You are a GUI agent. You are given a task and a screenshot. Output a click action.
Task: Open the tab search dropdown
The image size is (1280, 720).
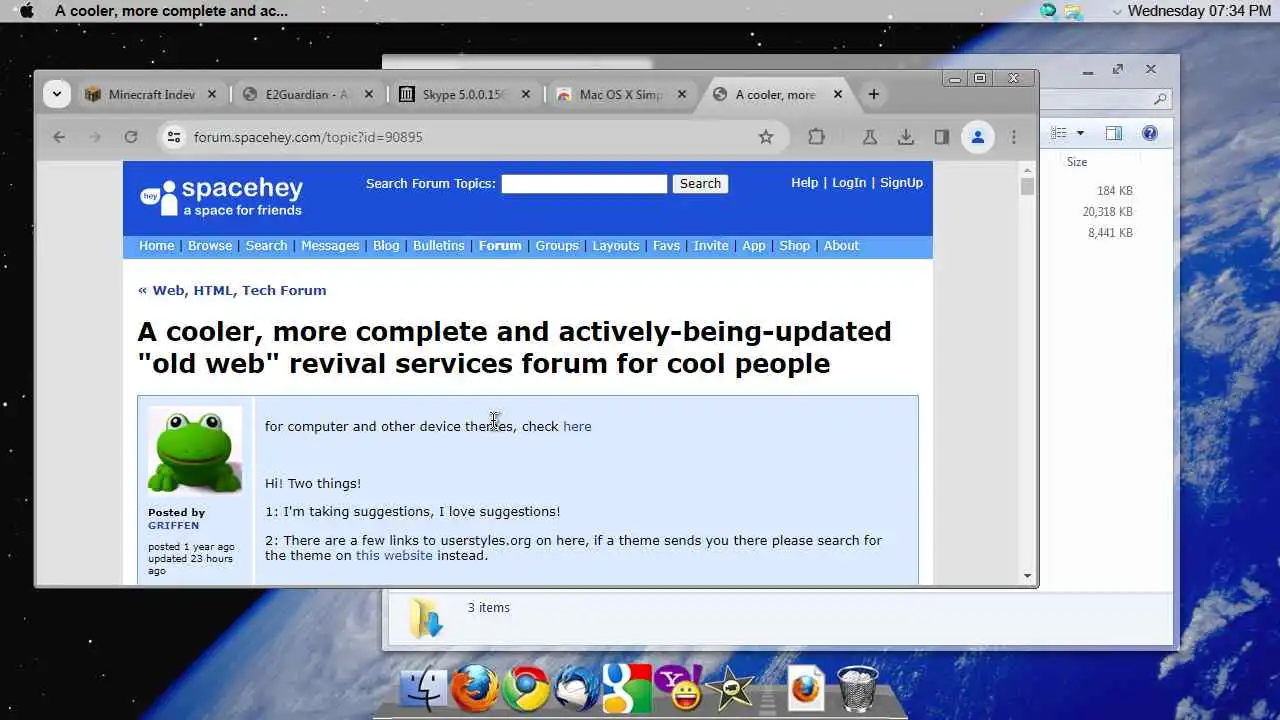pyautogui.click(x=57, y=94)
